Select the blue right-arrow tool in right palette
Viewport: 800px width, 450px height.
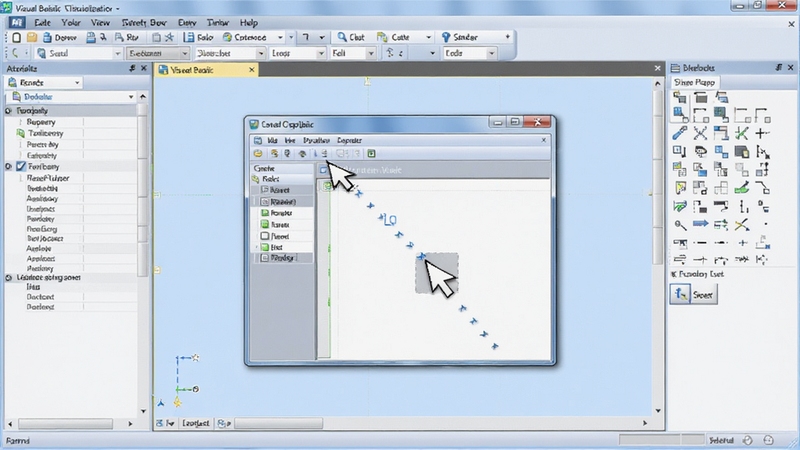[700, 223]
